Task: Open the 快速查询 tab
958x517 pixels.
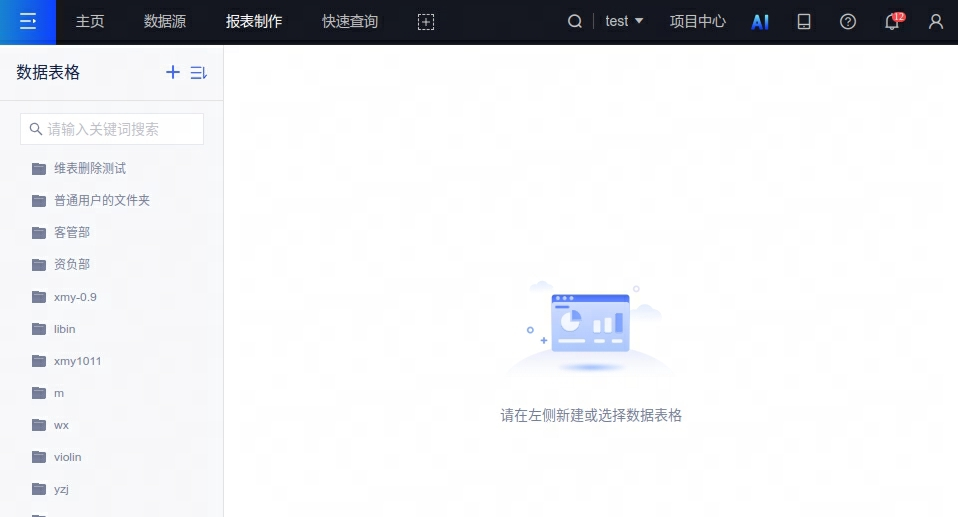Action: [x=350, y=22]
